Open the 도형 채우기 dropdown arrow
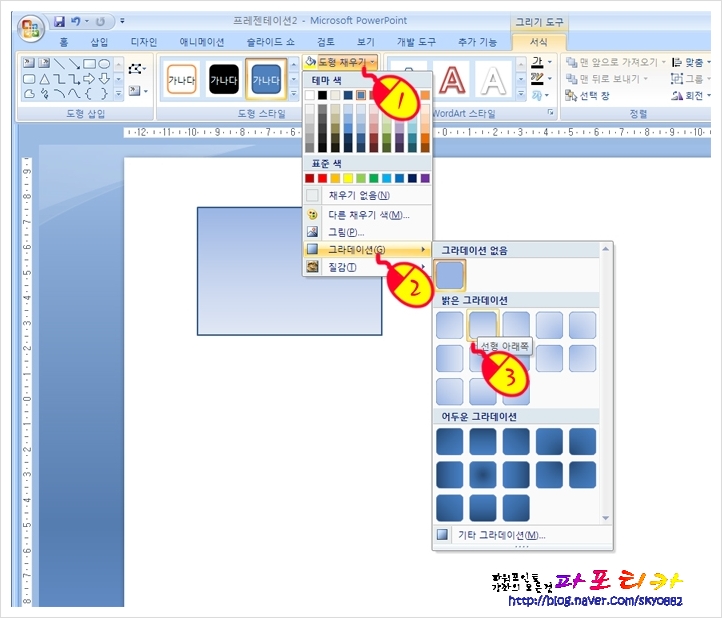722x618 pixels. (373, 62)
